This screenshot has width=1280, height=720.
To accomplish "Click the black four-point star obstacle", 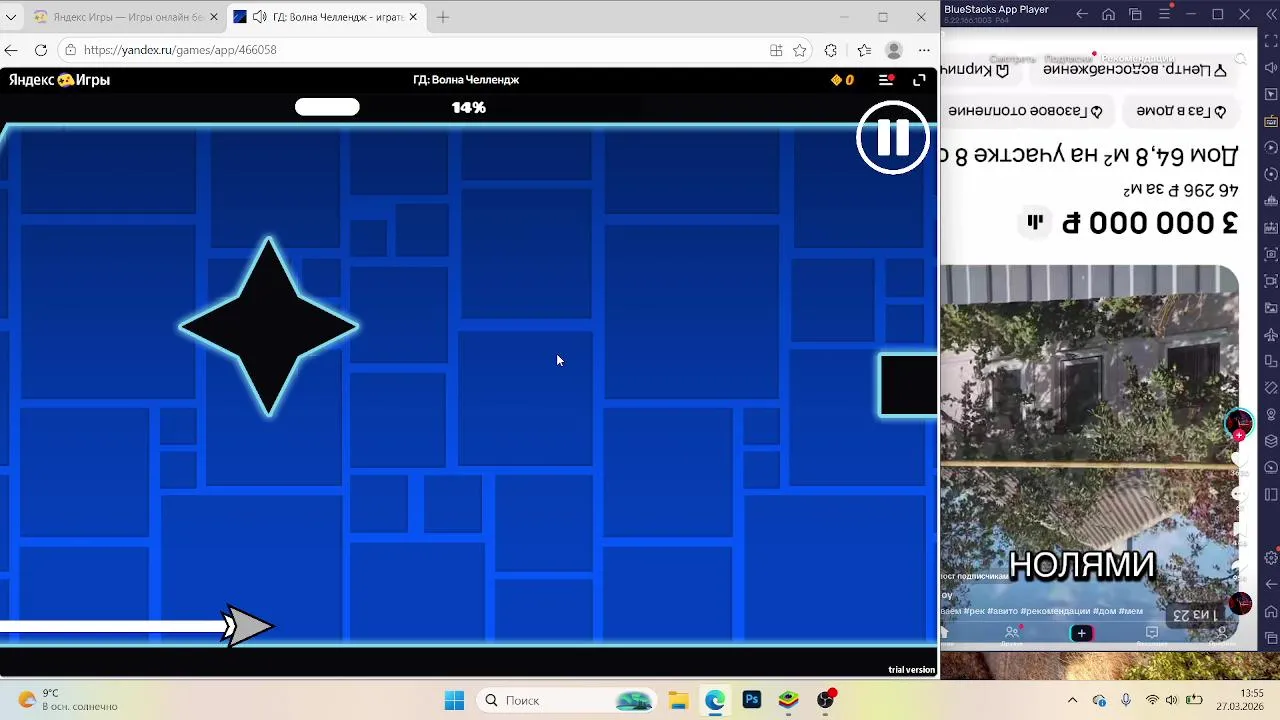I will [268, 327].
